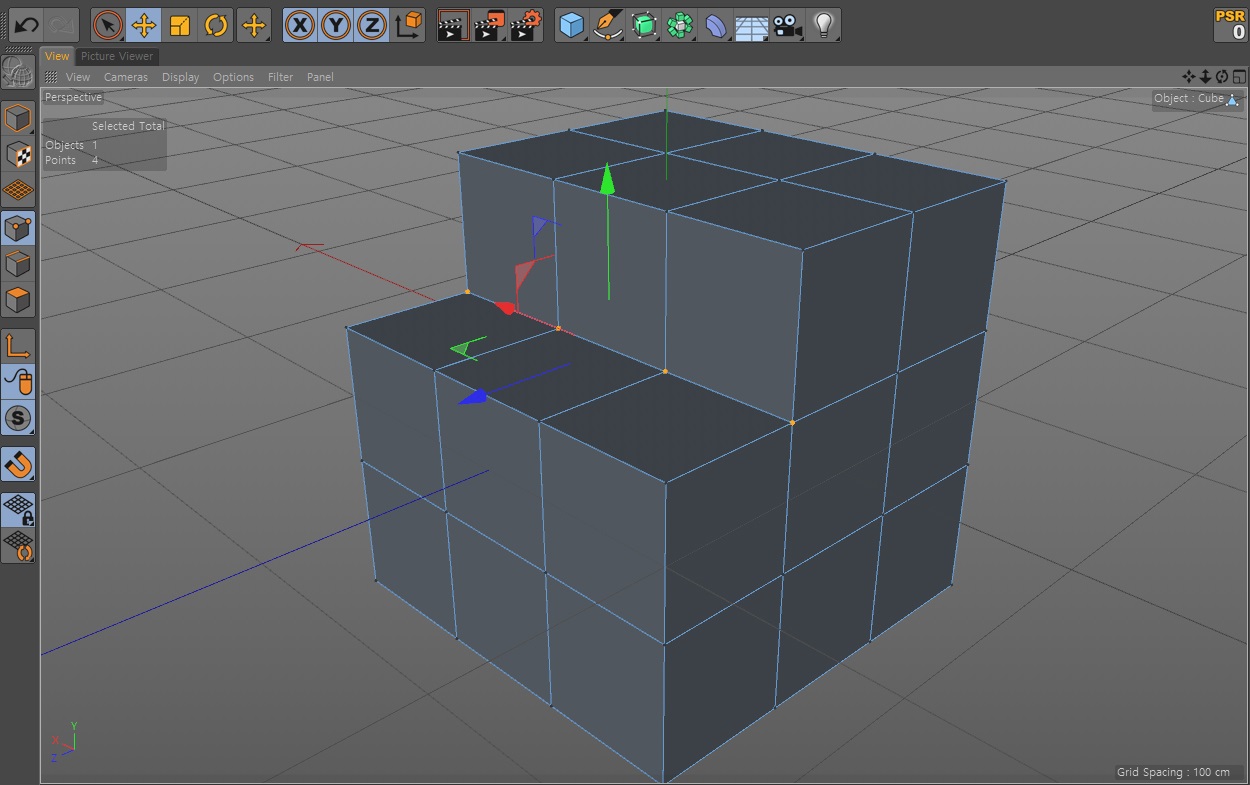The height and width of the screenshot is (785, 1250).
Task: Open the Filter menu
Action: (x=281, y=77)
